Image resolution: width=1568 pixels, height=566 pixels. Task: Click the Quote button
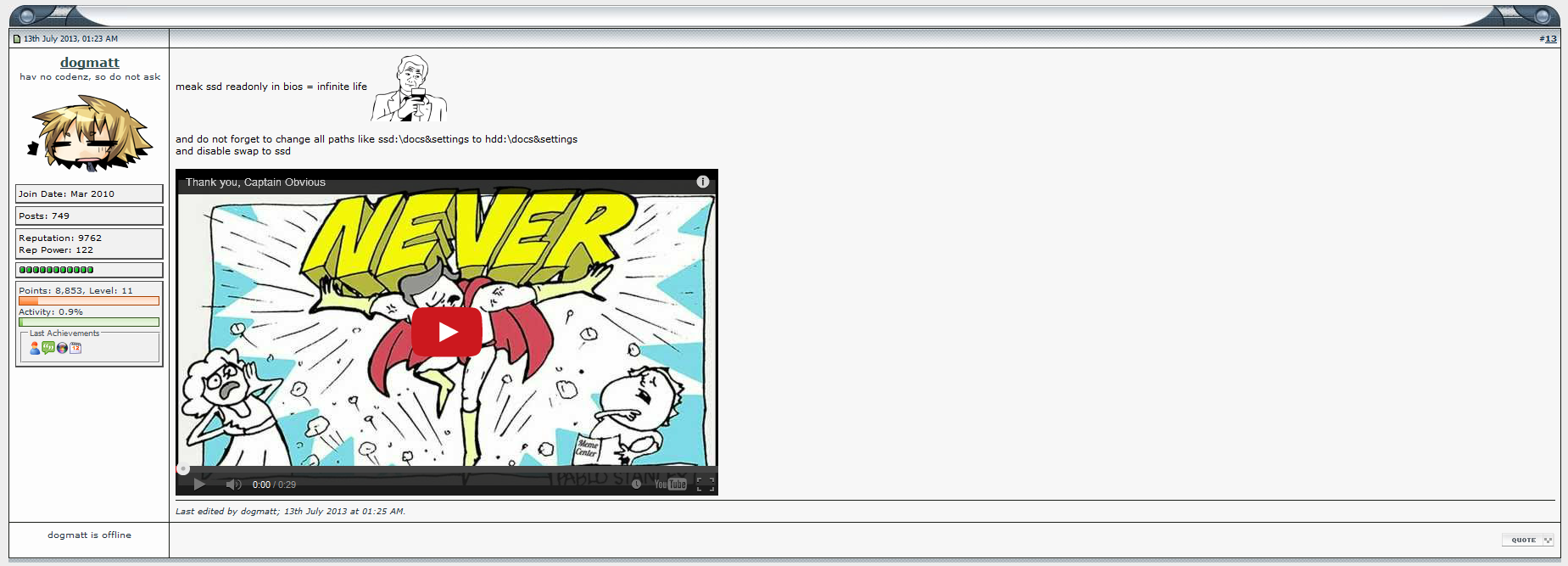point(1527,540)
